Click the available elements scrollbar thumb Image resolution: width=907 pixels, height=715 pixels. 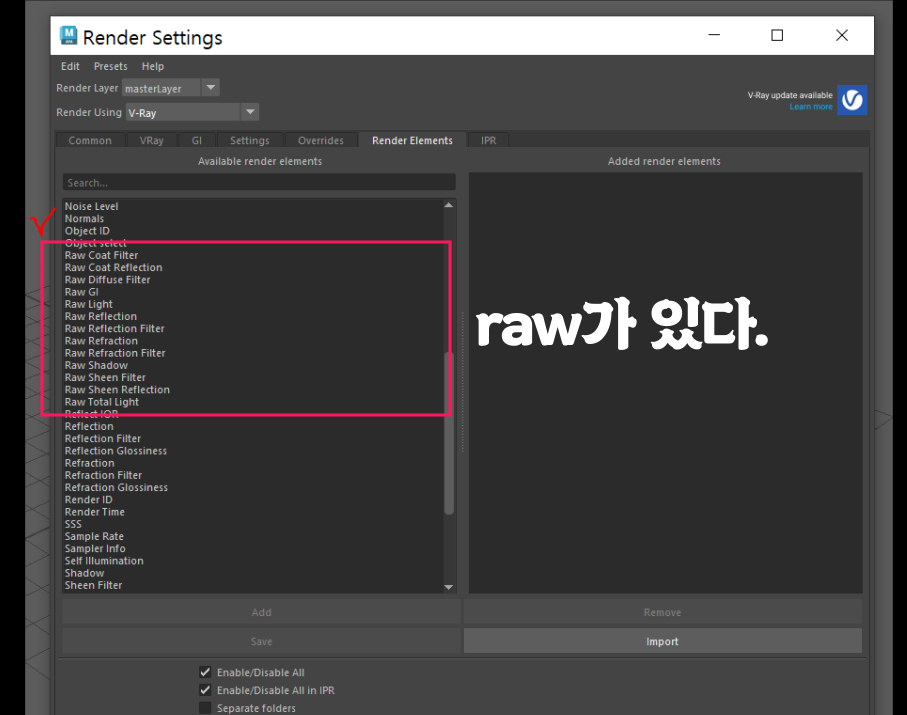449,433
